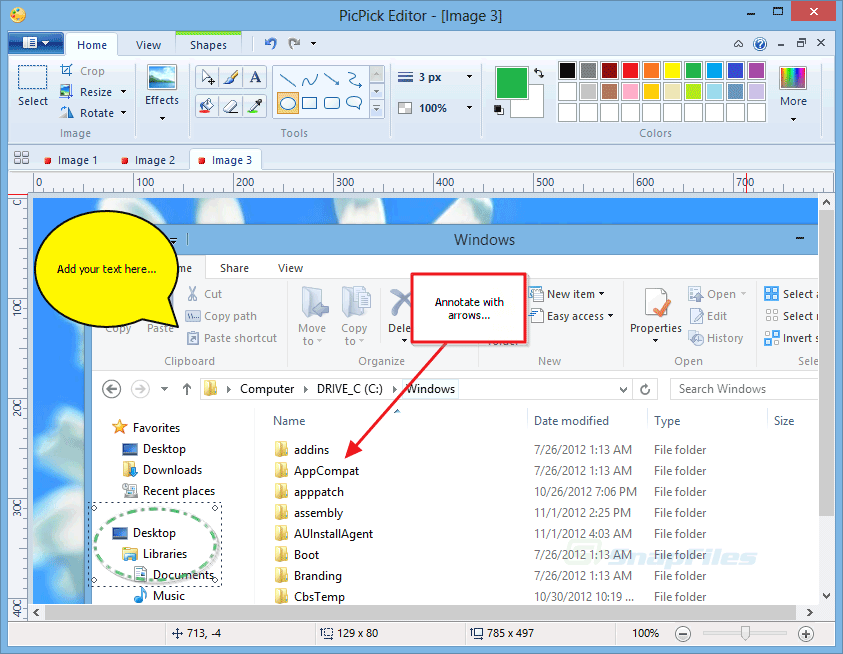The height and width of the screenshot is (654, 843).
Task: Select the move/pointer tool
Action: [207, 78]
